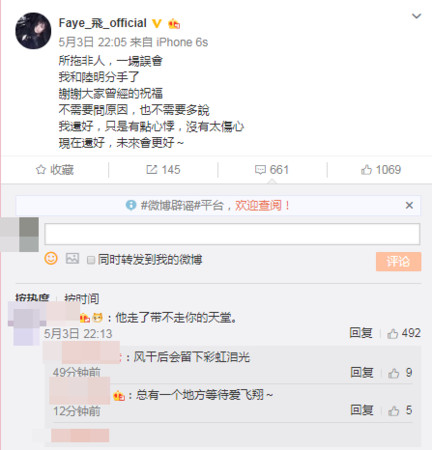Open the post options chevron menu
This screenshot has width=432, height=450.
click(416, 16)
